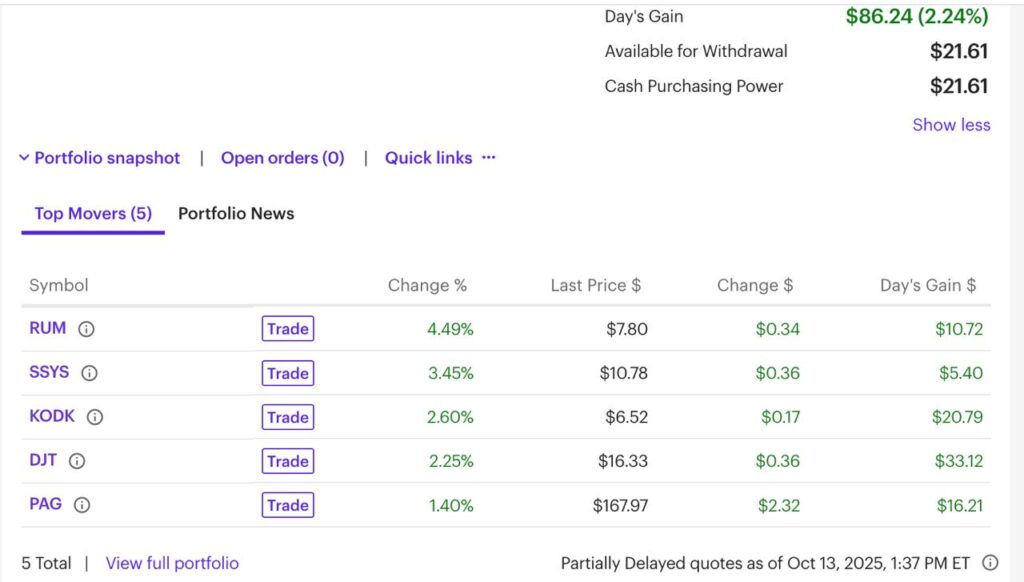This screenshot has height=582, width=1024.
Task: Sort by the Change % column header
Action: [x=427, y=285]
